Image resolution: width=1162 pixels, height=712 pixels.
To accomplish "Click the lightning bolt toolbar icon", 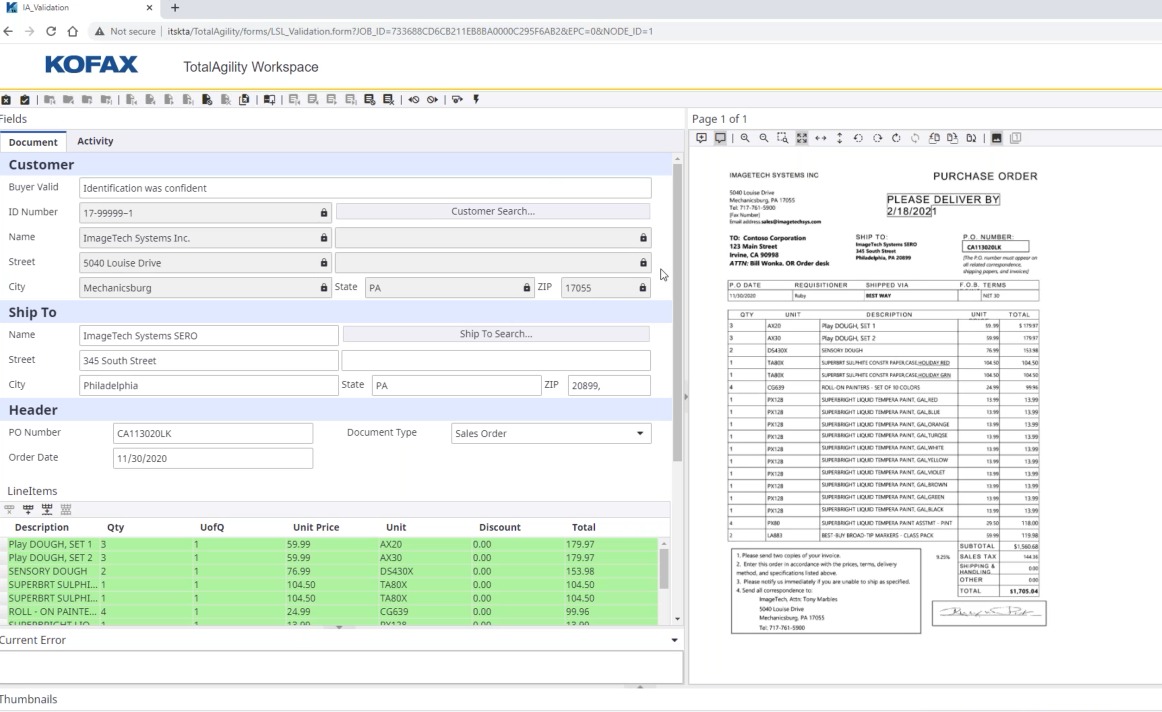I will pos(476,100).
